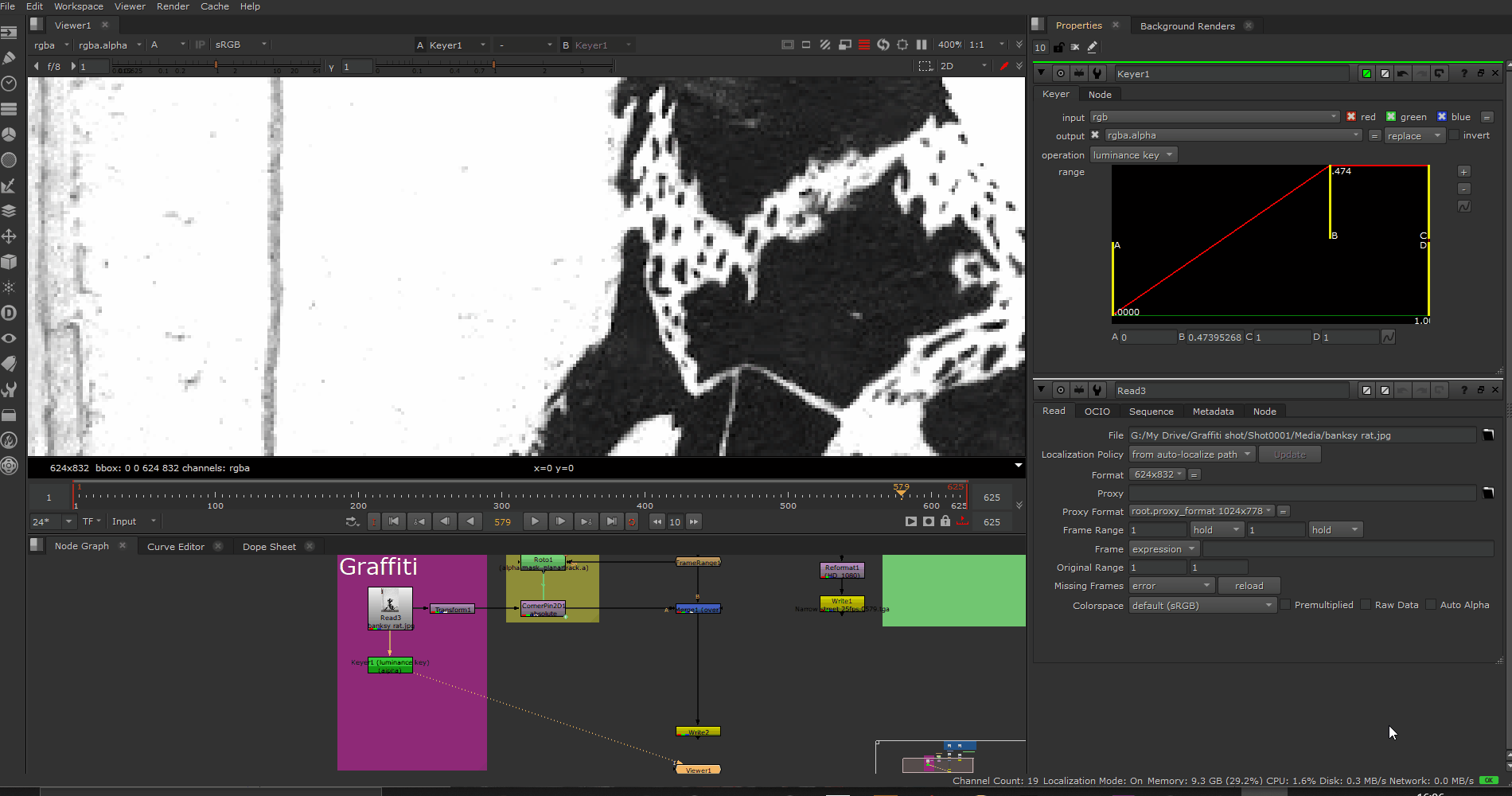Open the Color nodes toolbar menu
Image resolution: width=1512 pixels, height=796 pixels.
pos(9,135)
